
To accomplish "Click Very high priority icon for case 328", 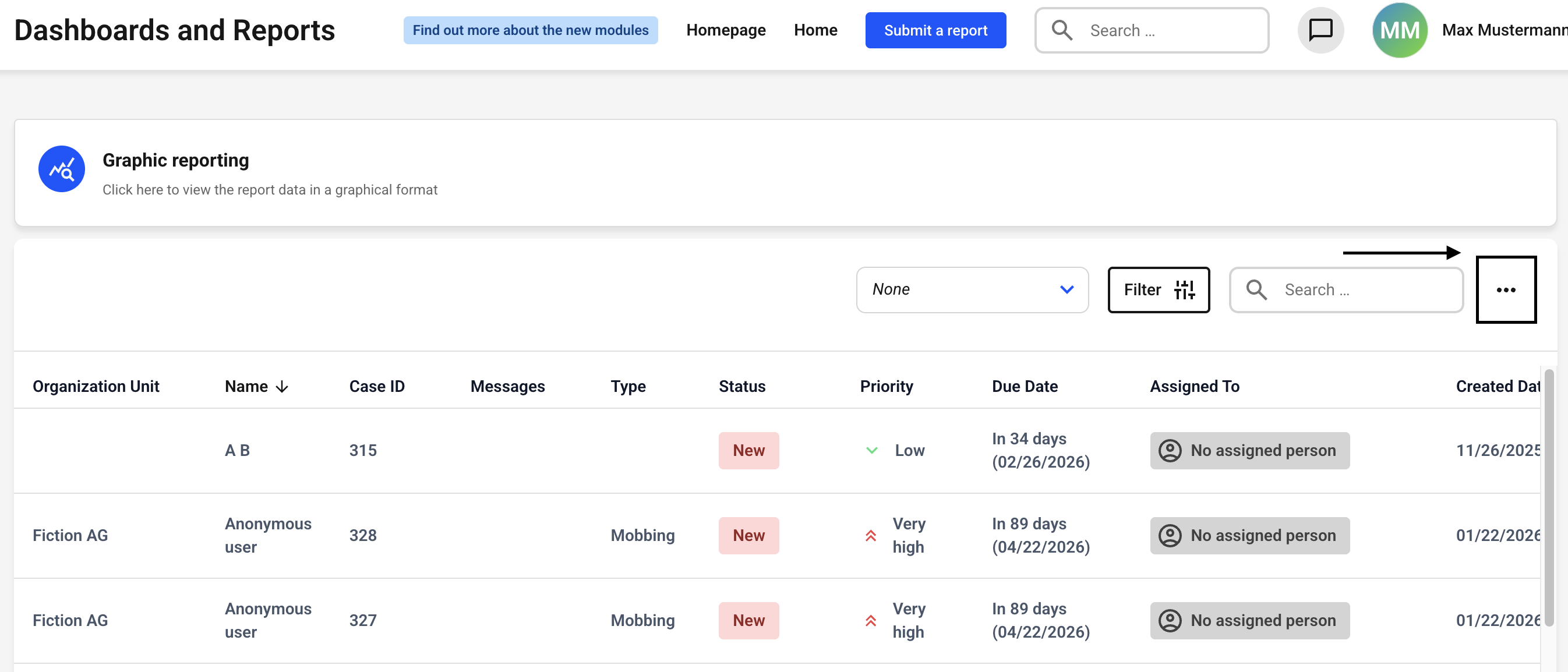I will coord(870,536).
